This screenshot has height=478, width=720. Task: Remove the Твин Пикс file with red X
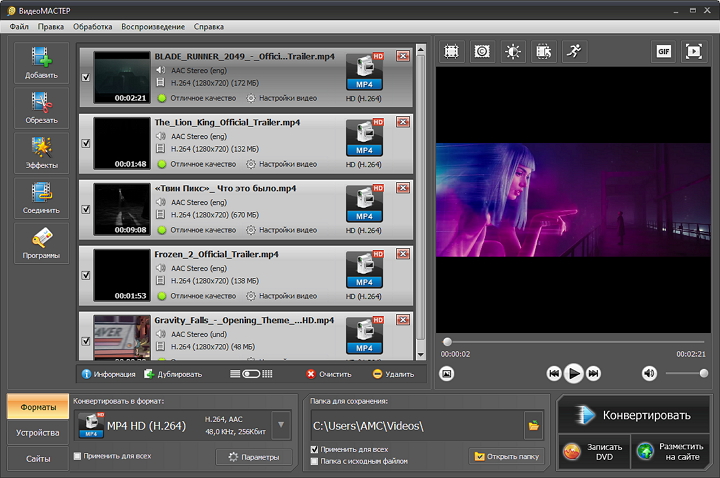403,188
